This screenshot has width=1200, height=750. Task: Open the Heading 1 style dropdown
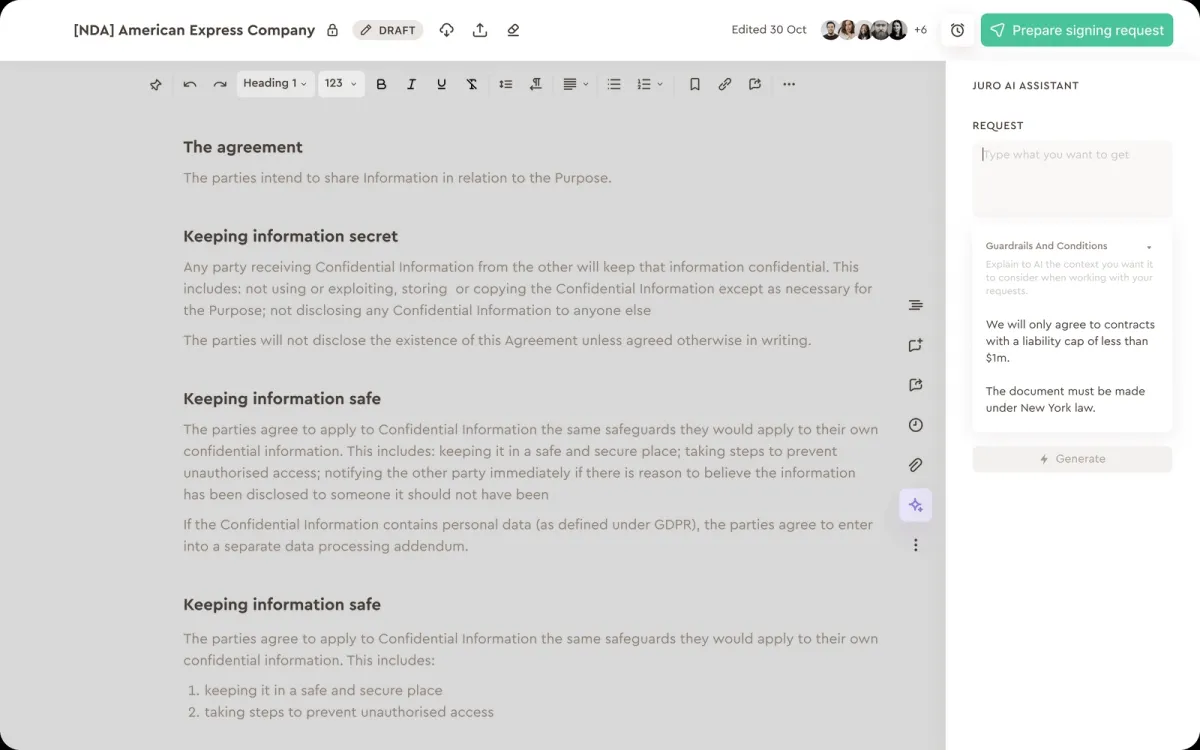click(275, 84)
